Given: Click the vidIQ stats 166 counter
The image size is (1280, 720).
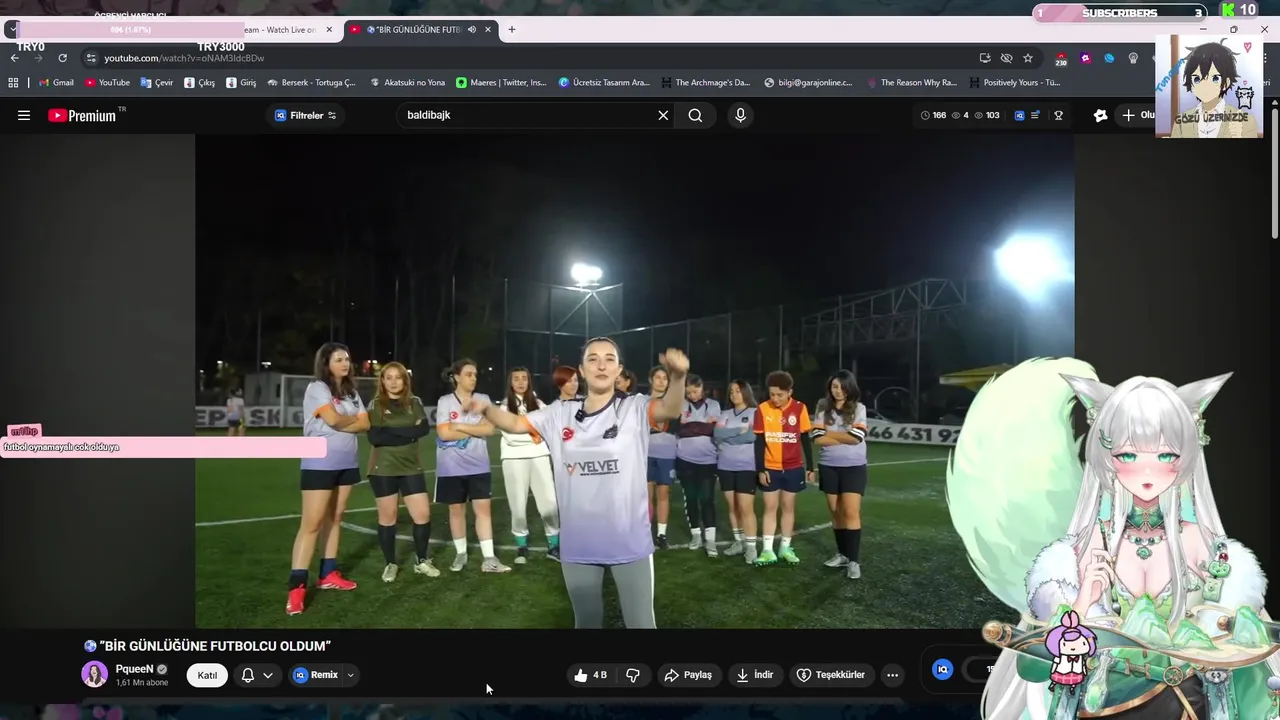Looking at the screenshot, I should point(932,115).
